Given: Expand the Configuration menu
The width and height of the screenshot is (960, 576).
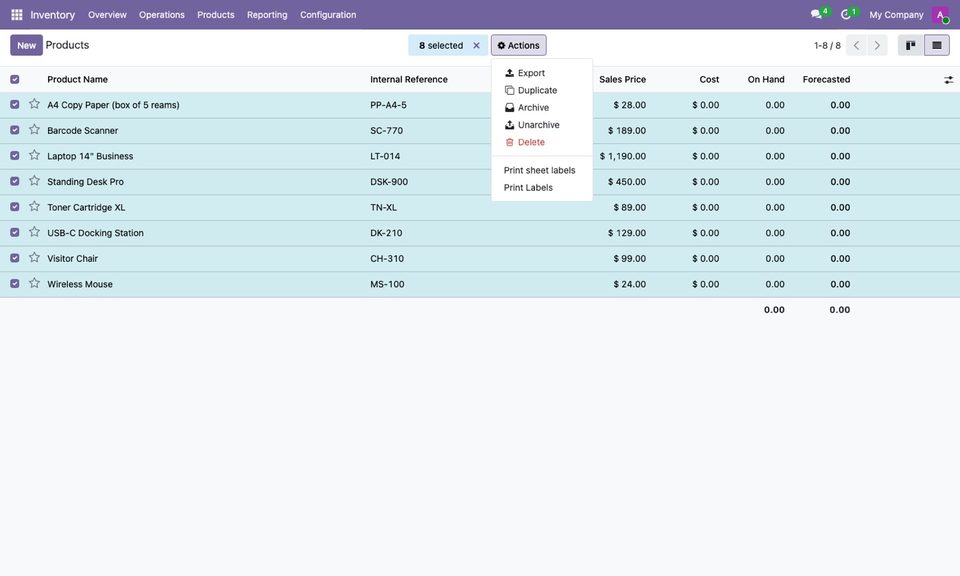Looking at the screenshot, I should coord(328,15).
